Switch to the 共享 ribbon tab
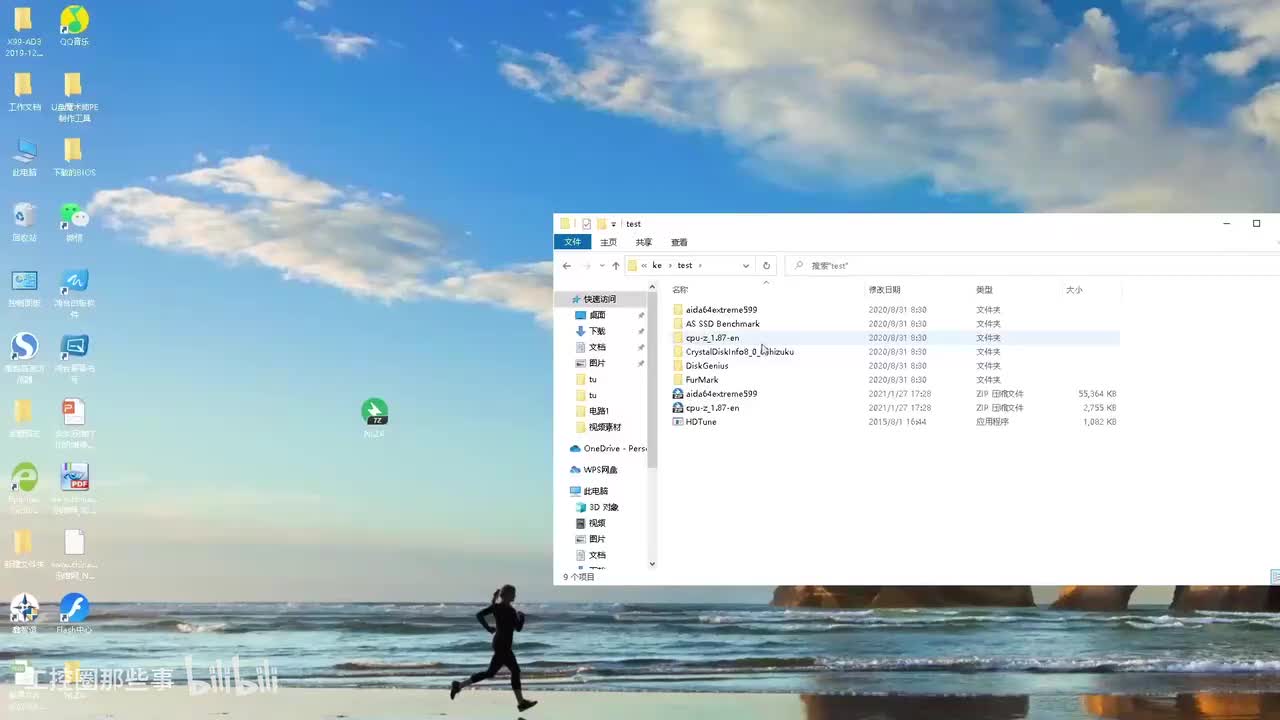 coord(644,242)
